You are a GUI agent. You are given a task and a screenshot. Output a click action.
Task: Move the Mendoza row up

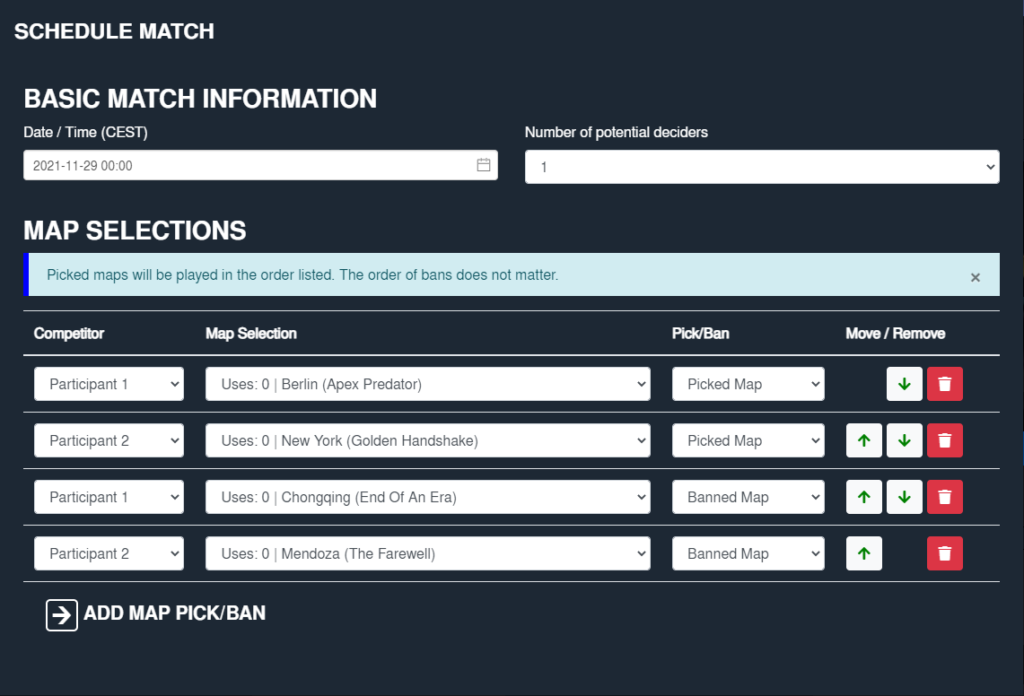click(x=864, y=554)
